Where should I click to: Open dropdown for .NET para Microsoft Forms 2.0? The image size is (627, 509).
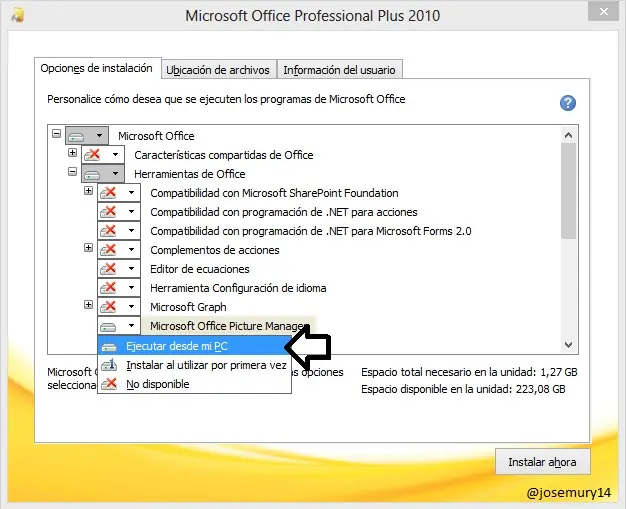(119, 231)
